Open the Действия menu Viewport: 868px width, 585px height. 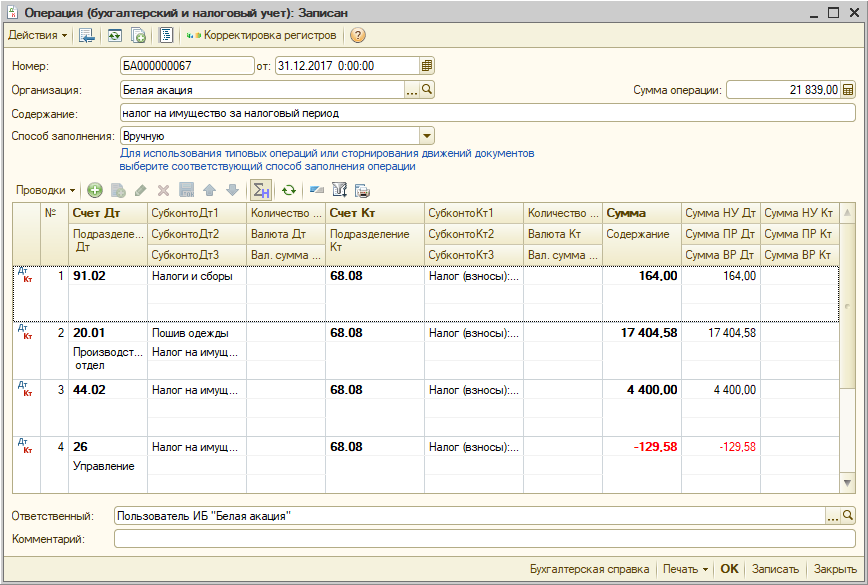click(37, 35)
